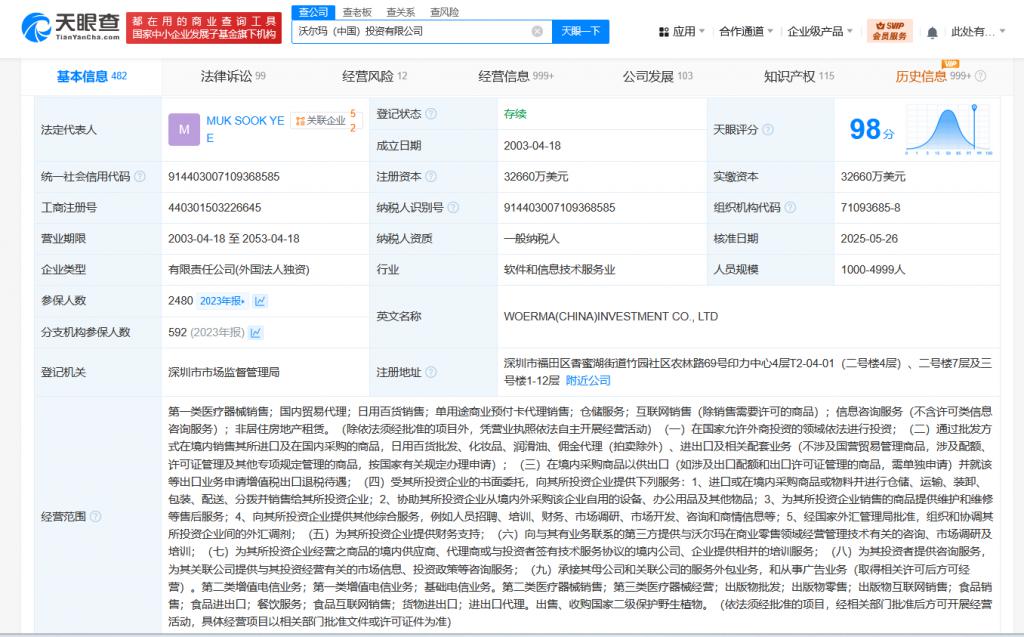This screenshot has height=637, width=1024.
Task: Click taxpayer qualification 一般纳税人
Action: click(531, 238)
